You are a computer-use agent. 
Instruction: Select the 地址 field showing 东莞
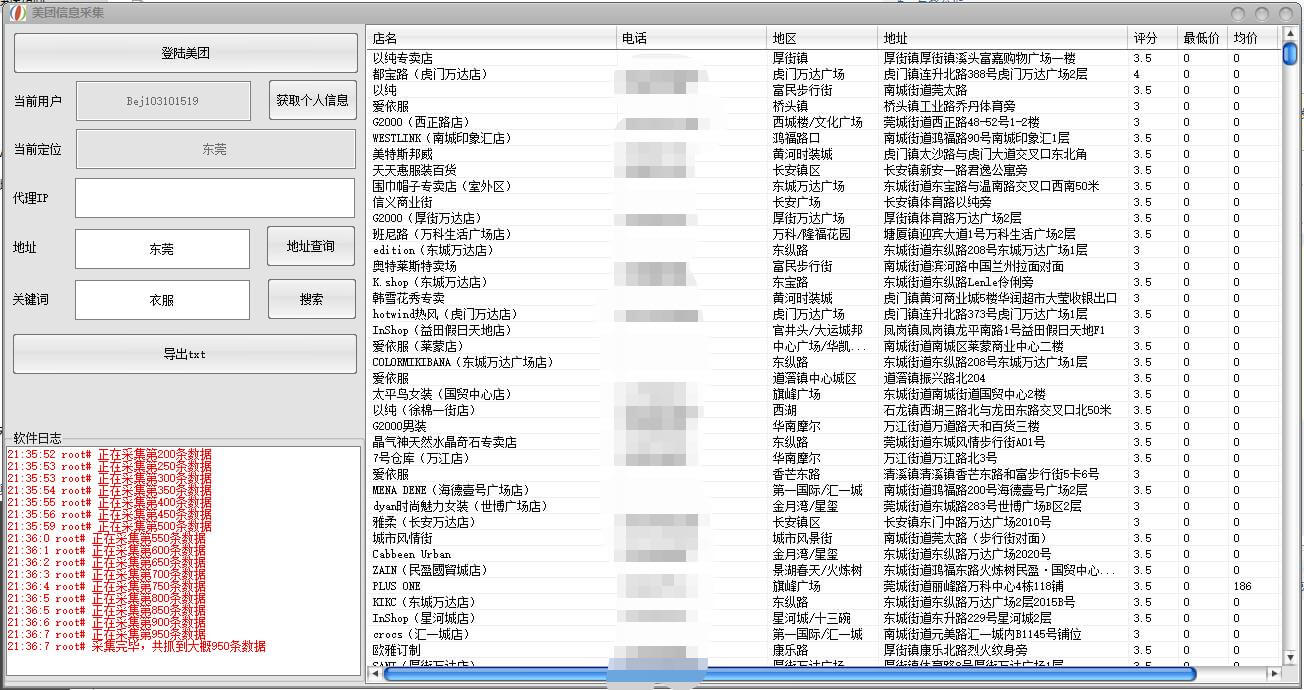(x=161, y=247)
